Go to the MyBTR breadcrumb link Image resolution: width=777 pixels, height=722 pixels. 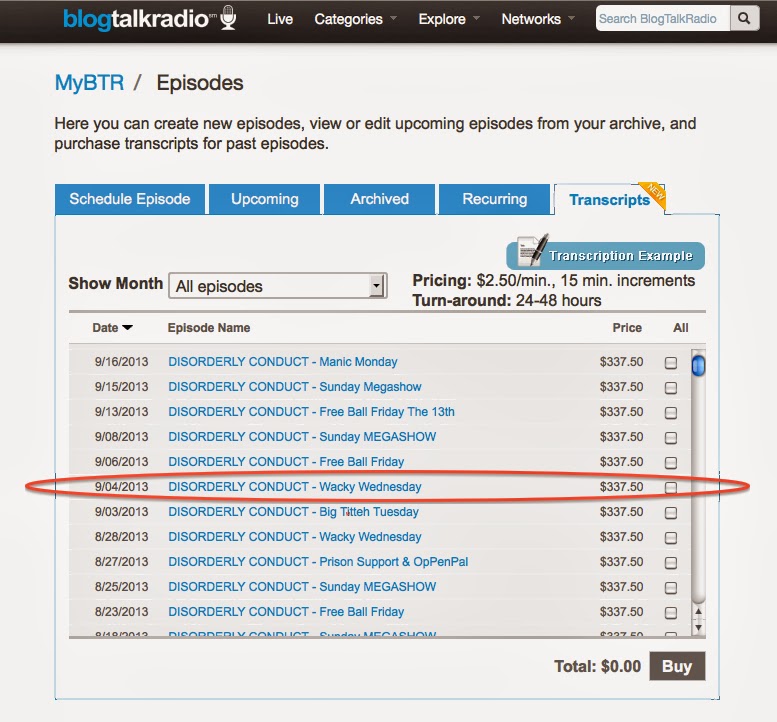click(89, 83)
